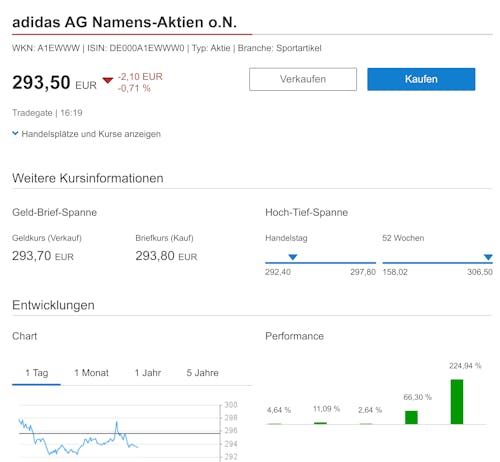Click the Briefkurs value 293,80 EUR

click(166, 256)
